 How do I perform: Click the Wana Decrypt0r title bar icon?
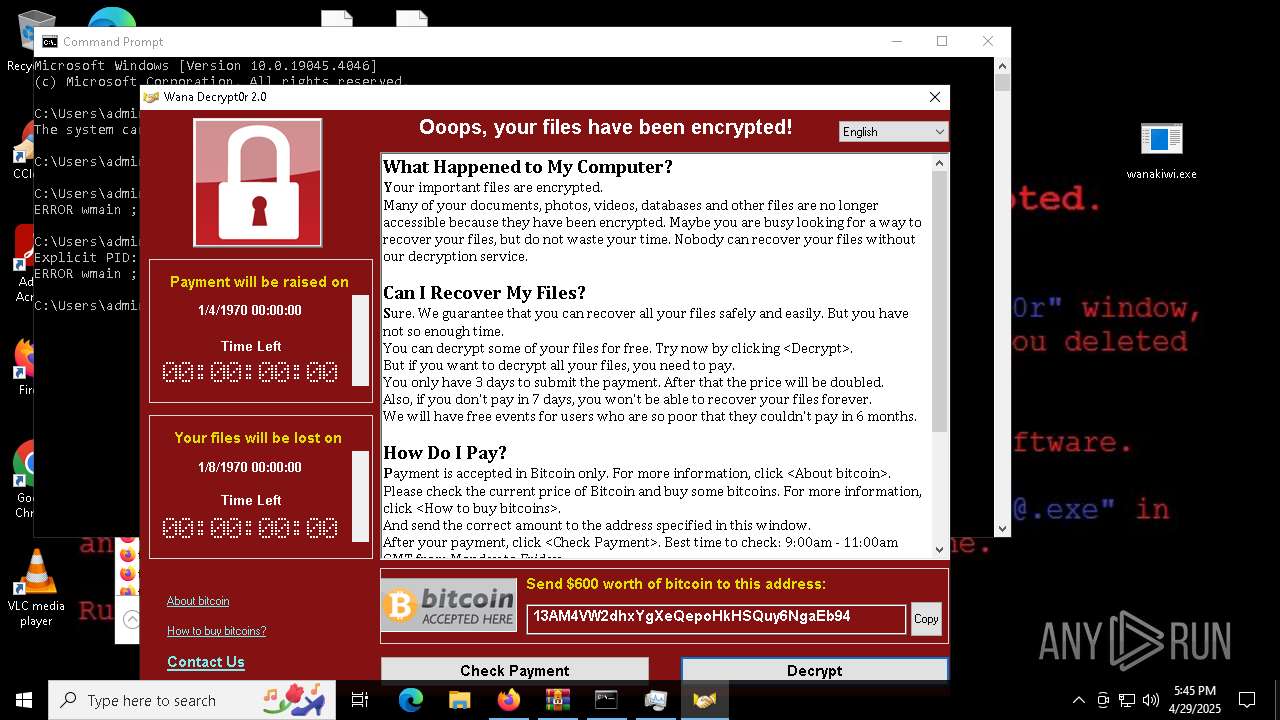tap(152, 97)
